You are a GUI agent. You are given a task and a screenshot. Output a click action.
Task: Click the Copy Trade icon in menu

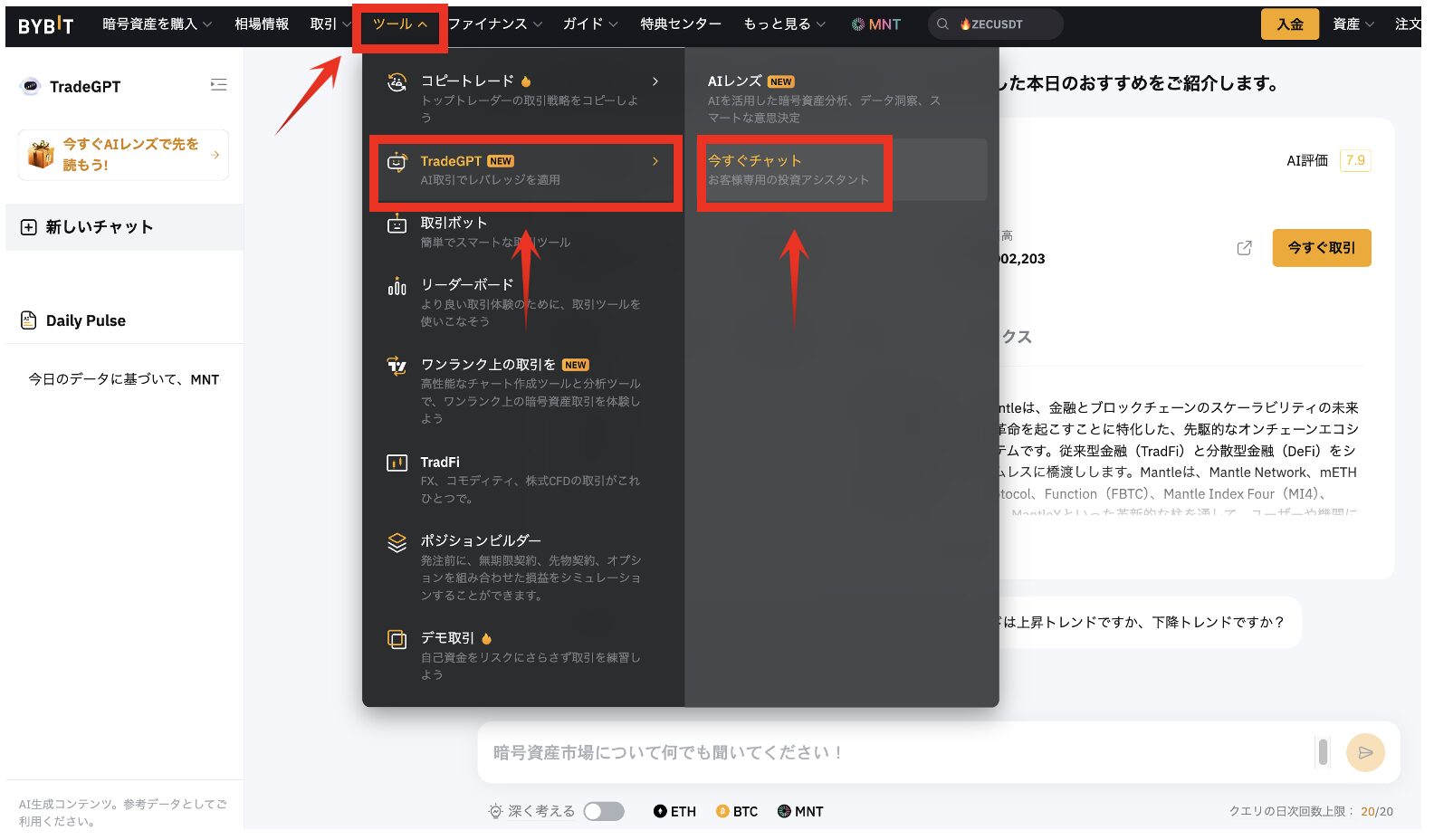pyautogui.click(x=397, y=82)
